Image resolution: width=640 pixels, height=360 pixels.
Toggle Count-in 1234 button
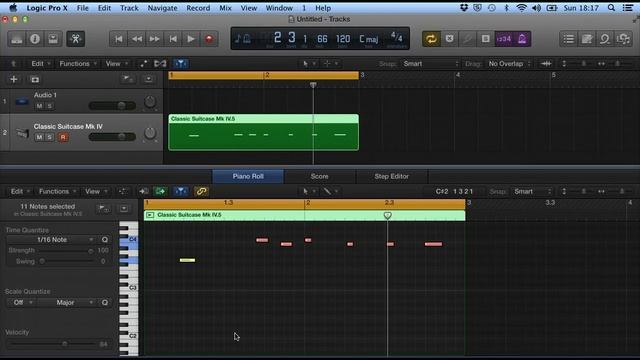tap(504, 39)
